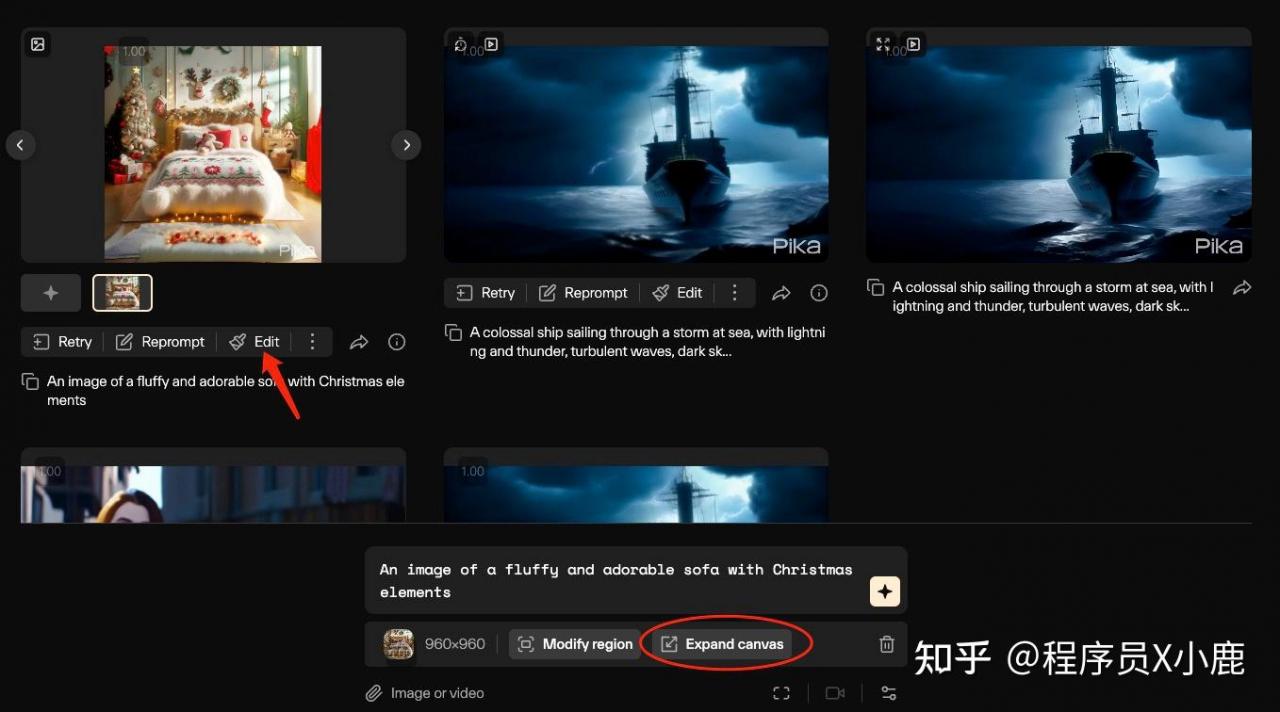Viewport: 1280px width, 712px height.
Task: Open the aspect ratio frame icon in bottom bar
Action: point(782,693)
